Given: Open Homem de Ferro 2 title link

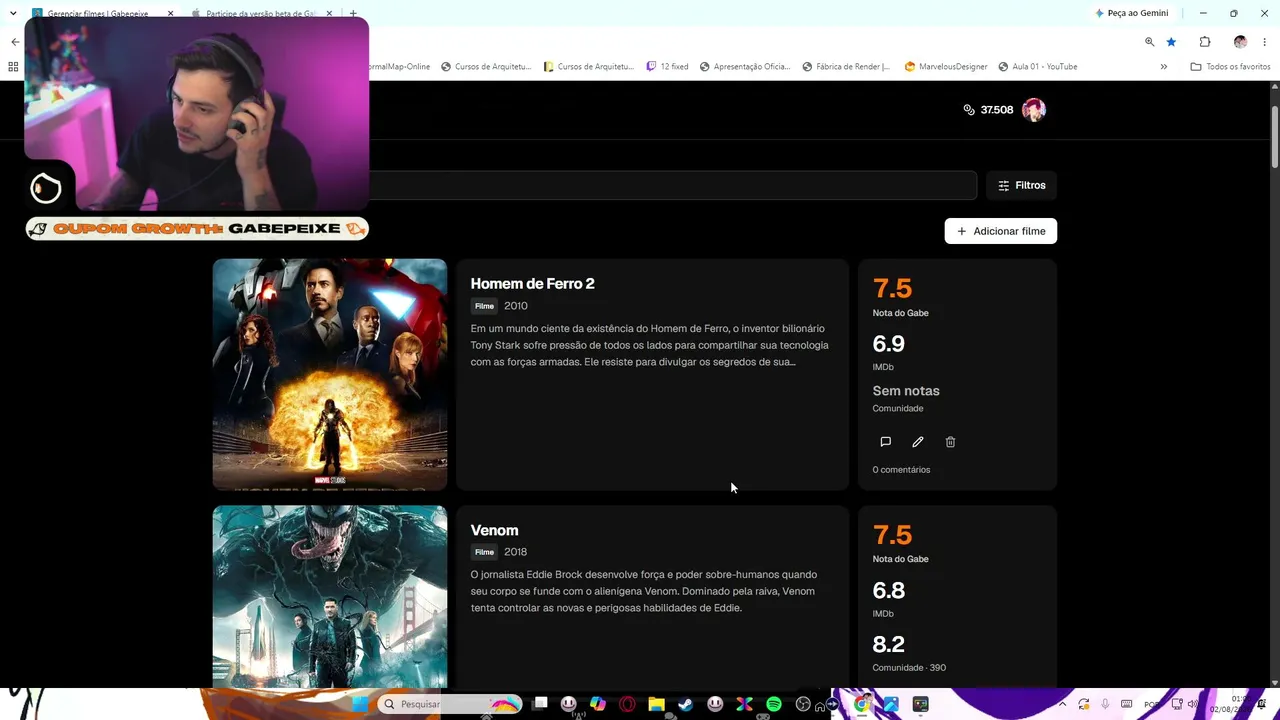Looking at the screenshot, I should tap(533, 284).
